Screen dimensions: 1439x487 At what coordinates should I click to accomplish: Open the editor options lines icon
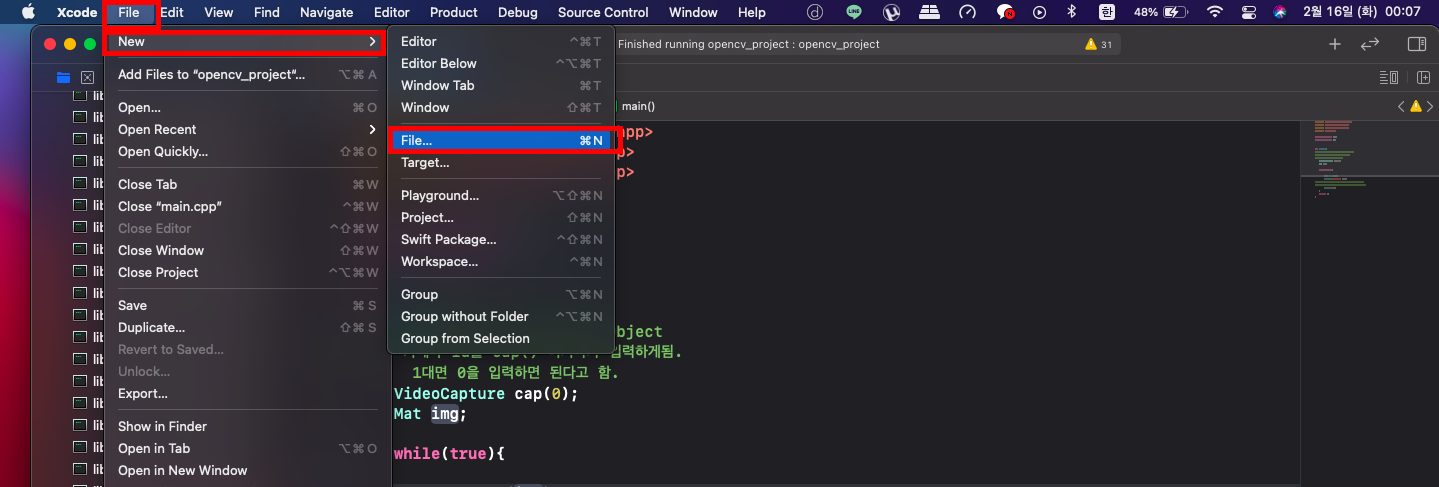coord(1388,77)
